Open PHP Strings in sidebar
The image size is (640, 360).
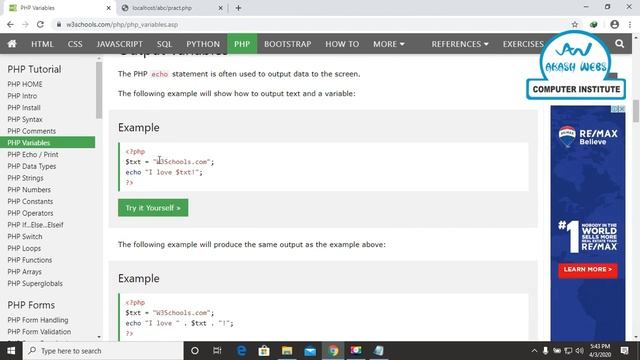pos(25,178)
